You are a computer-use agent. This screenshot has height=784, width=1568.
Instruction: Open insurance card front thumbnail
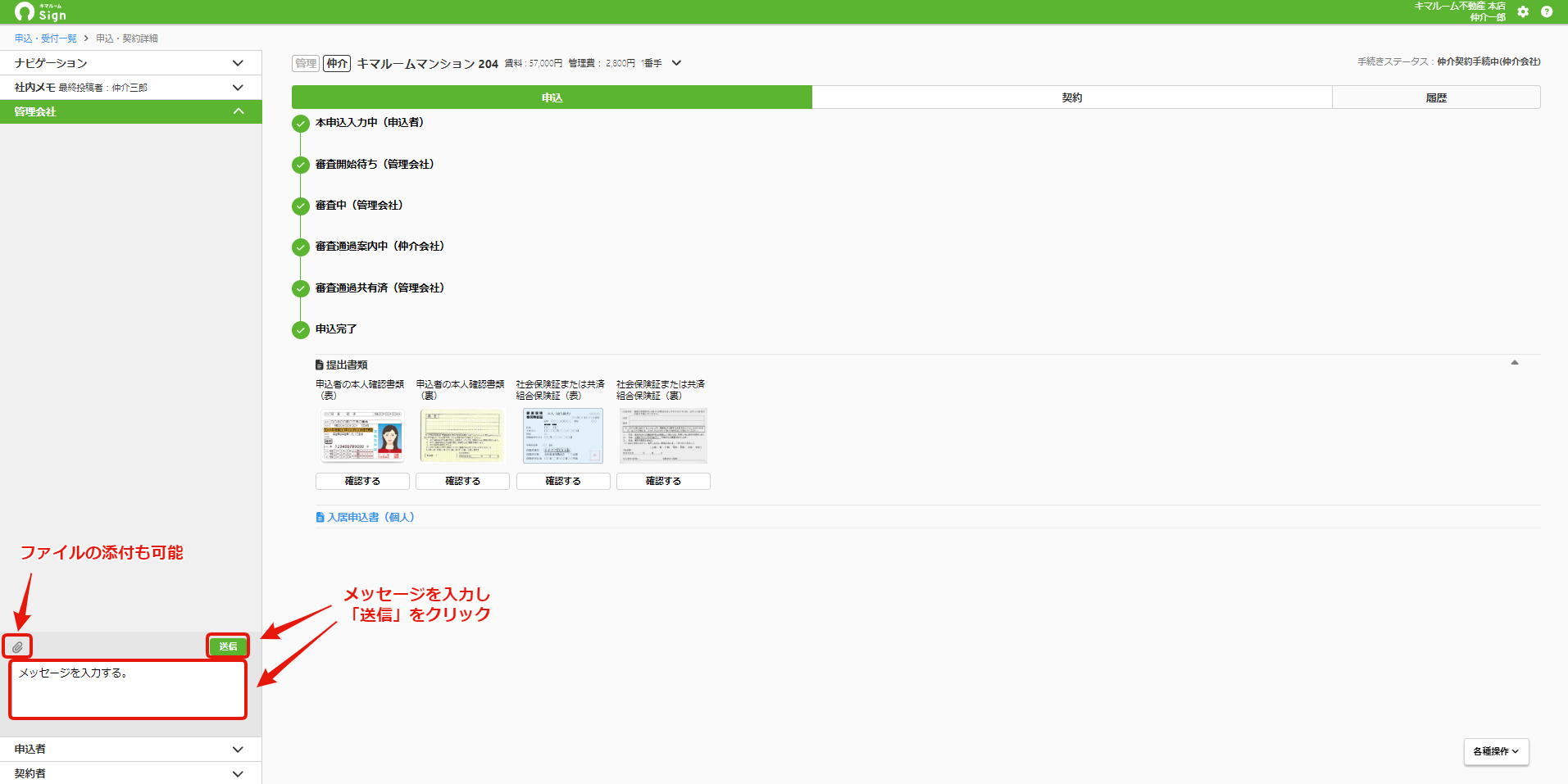pyautogui.click(x=562, y=436)
